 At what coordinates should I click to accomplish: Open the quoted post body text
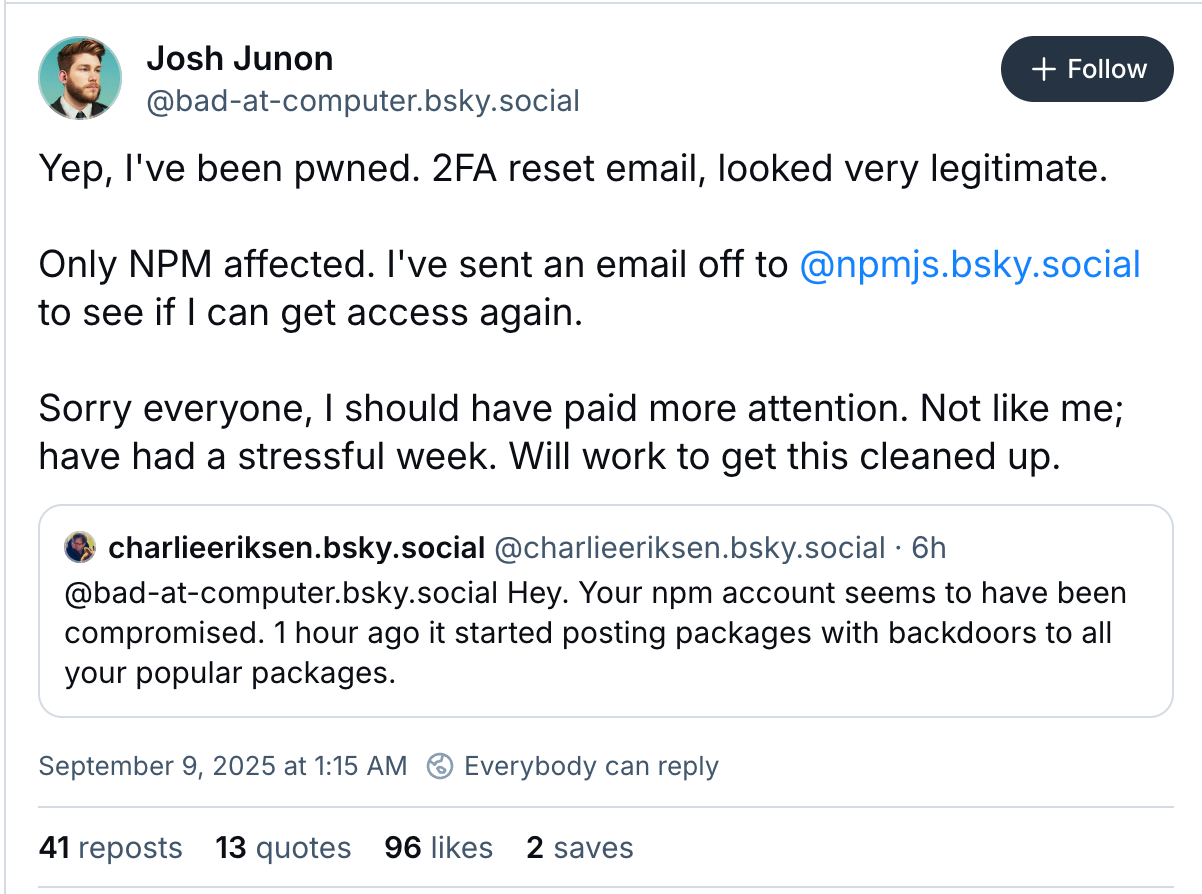pyautogui.click(x=596, y=633)
